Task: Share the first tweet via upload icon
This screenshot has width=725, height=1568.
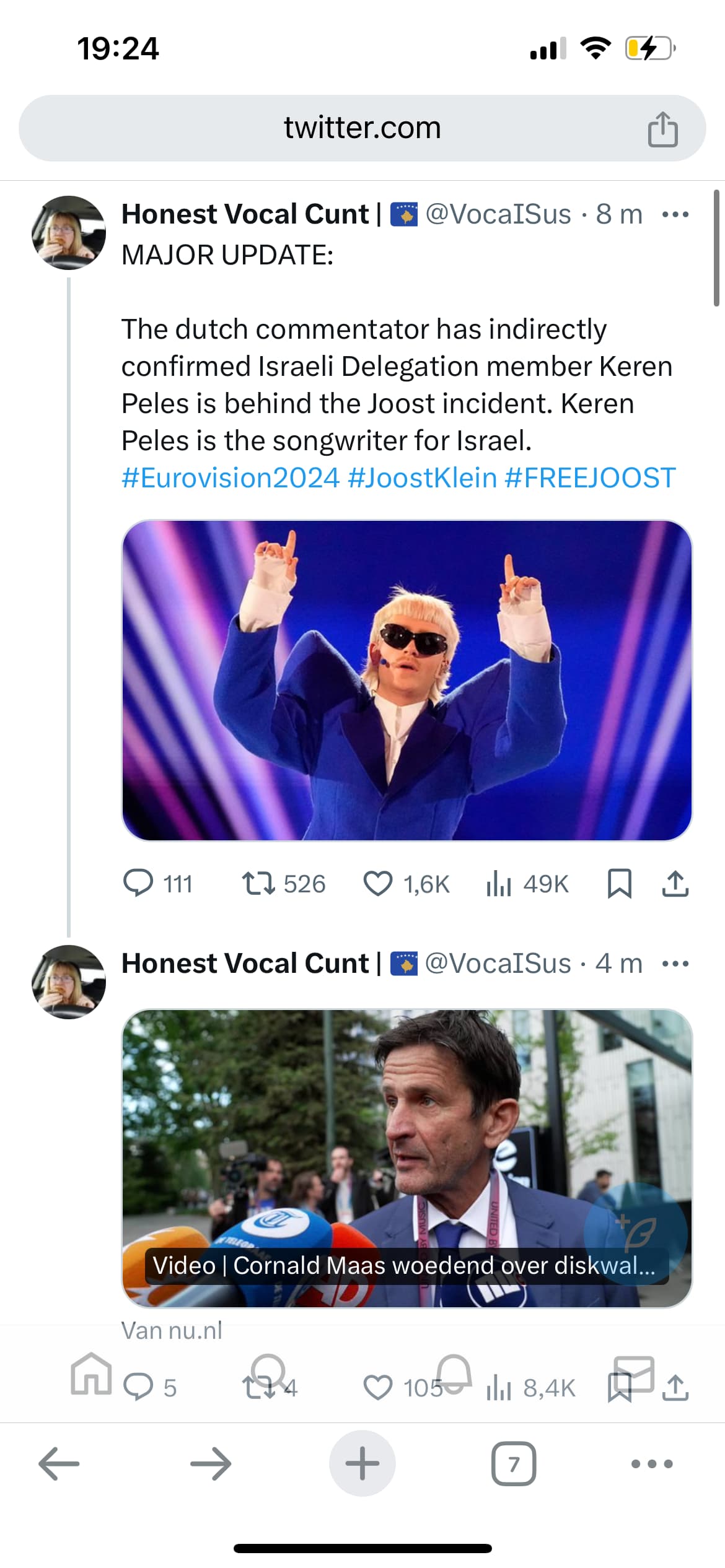Action: click(675, 883)
